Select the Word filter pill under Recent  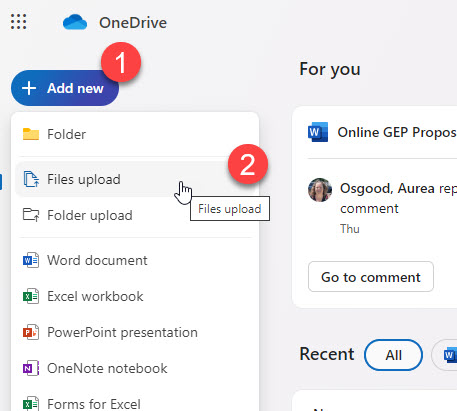coord(445,355)
